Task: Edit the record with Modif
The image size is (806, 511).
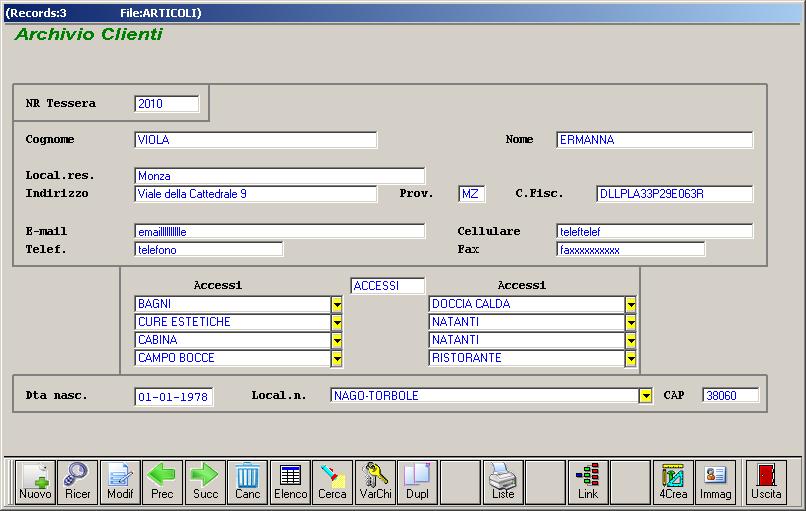Action: (120, 482)
